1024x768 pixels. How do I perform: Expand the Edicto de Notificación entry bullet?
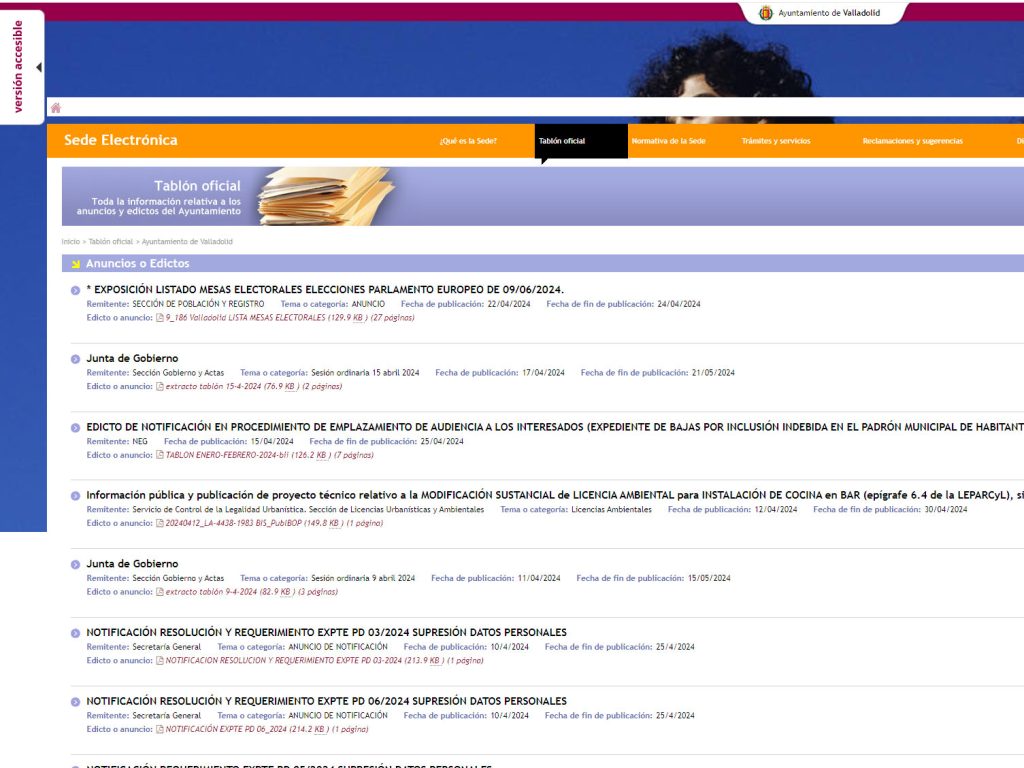(75, 428)
